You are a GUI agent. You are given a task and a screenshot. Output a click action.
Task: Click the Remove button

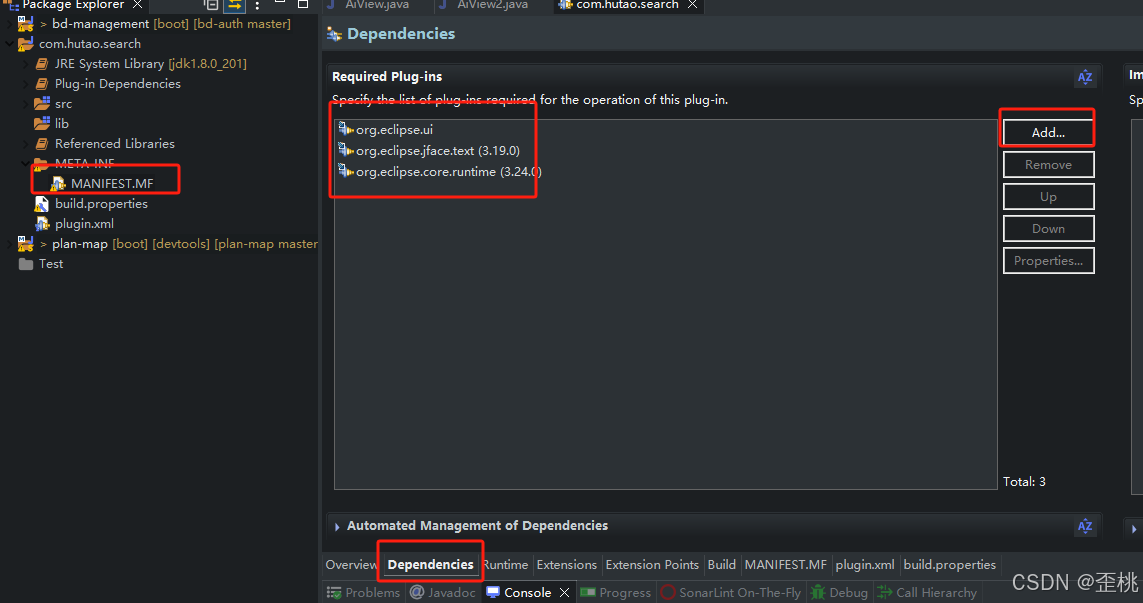[1048, 165]
